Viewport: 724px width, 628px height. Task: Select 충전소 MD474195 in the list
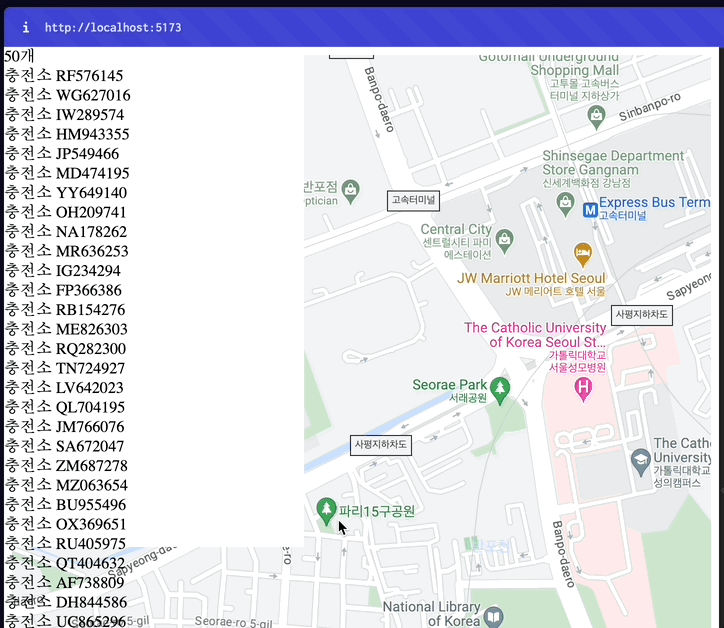[67, 173]
